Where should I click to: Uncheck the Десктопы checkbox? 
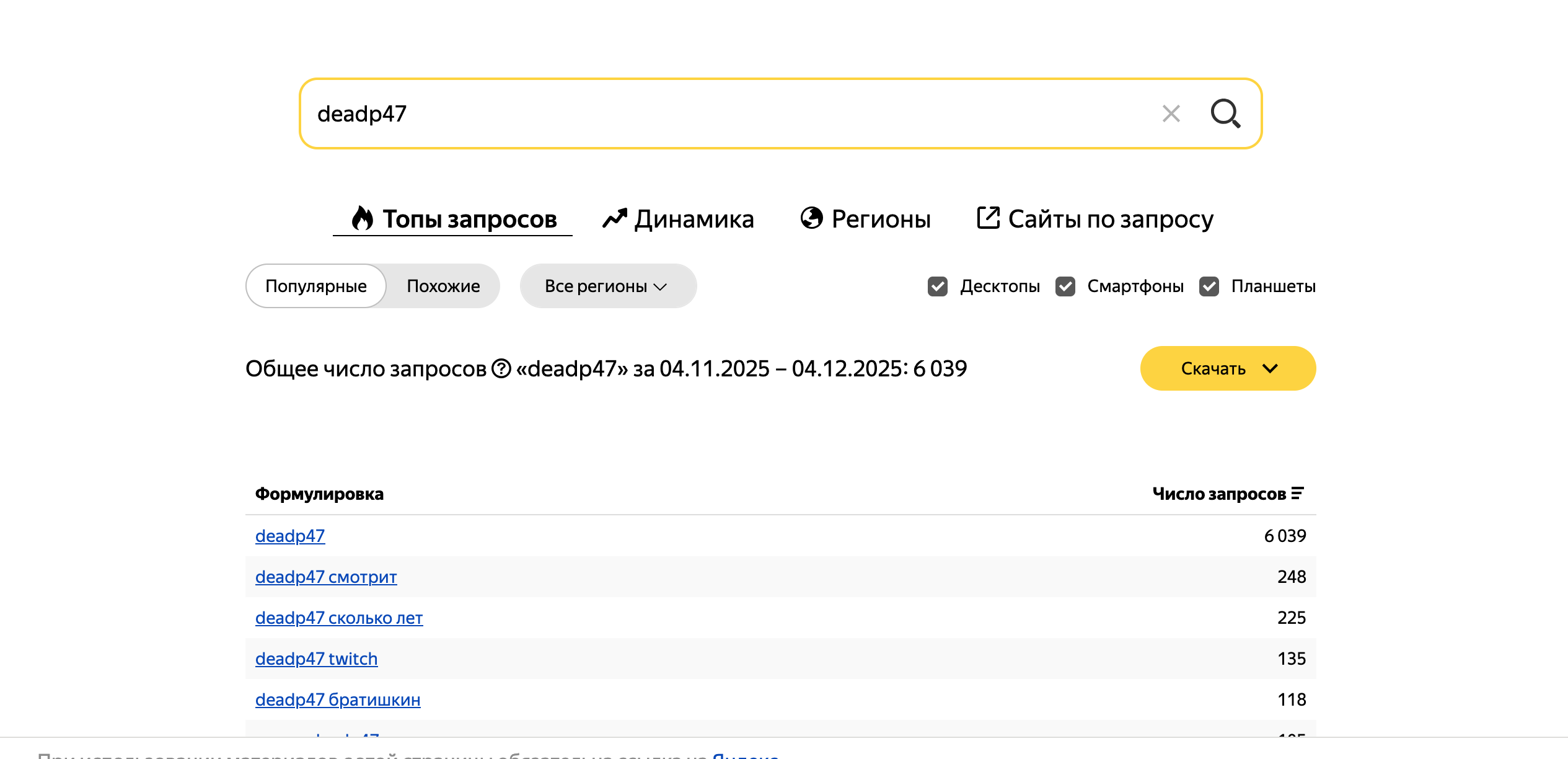[x=938, y=286]
